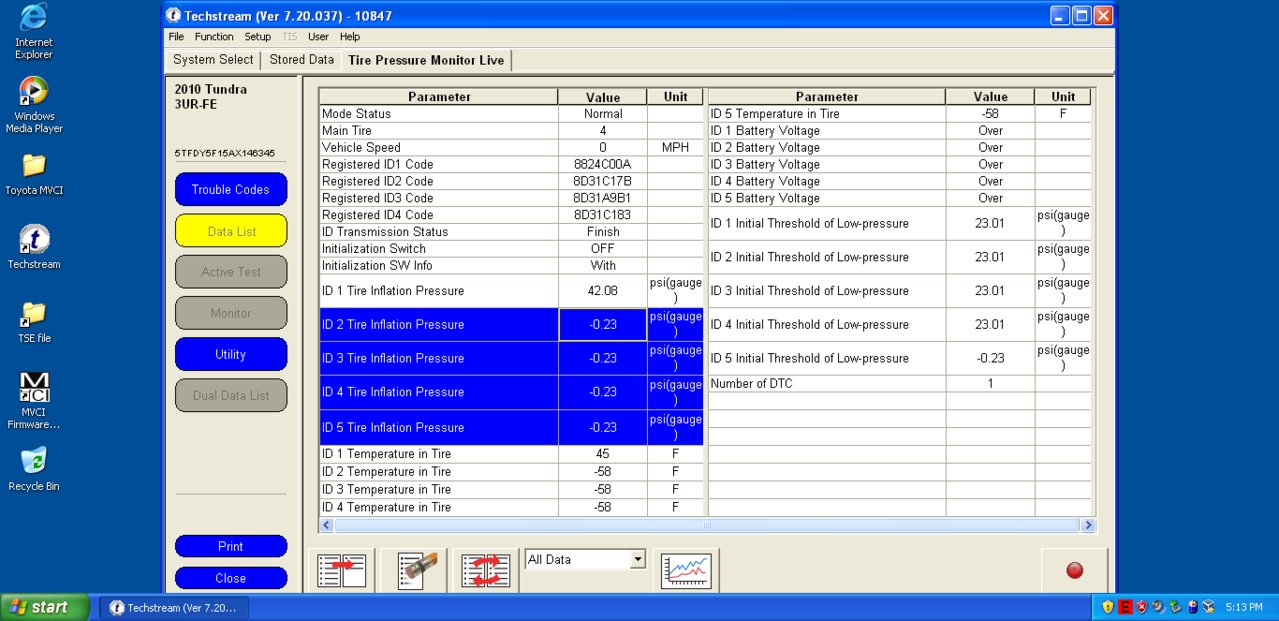The width and height of the screenshot is (1279, 621).
Task: Click the horizontal scrollbar right arrow
Action: [1088, 525]
